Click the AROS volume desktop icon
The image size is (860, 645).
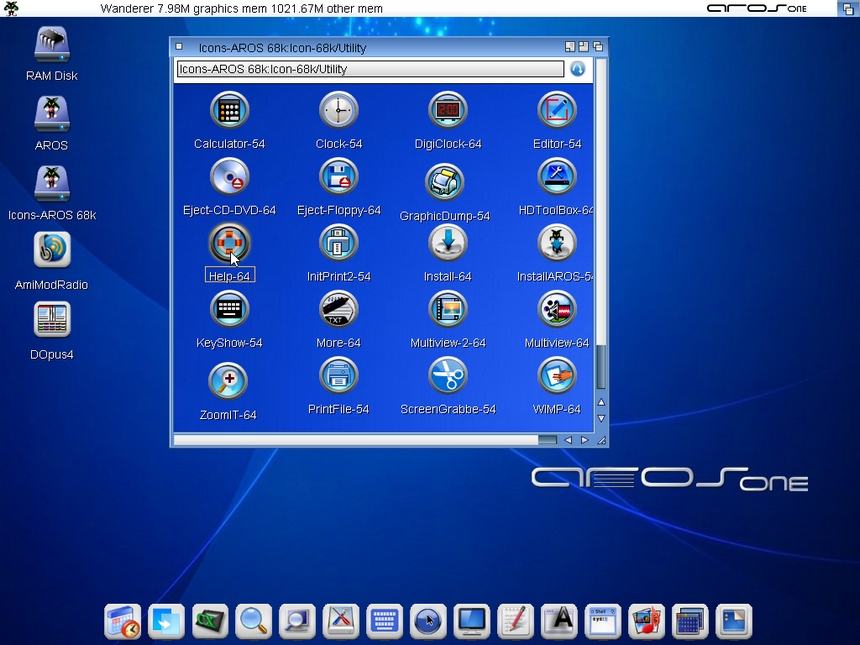(52, 114)
